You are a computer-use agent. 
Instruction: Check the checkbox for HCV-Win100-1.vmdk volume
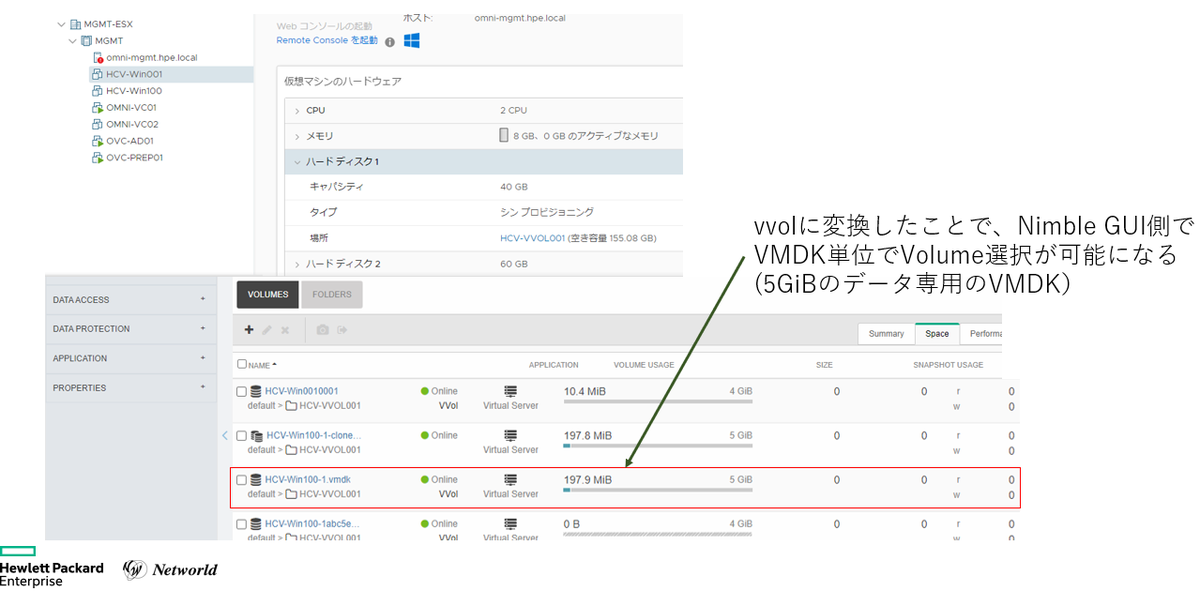[240, 479]
